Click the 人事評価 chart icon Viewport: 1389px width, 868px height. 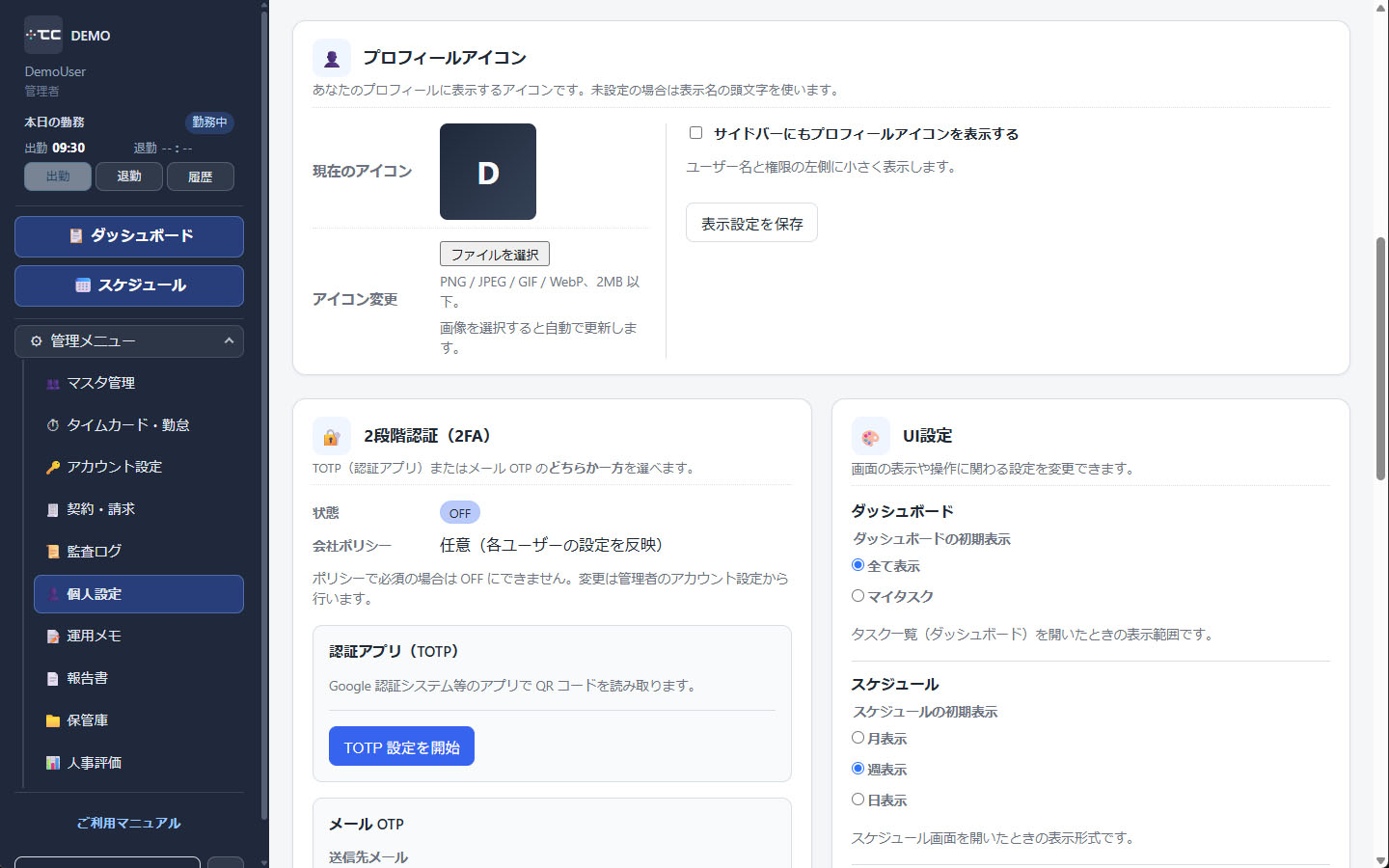click(53, 763)
